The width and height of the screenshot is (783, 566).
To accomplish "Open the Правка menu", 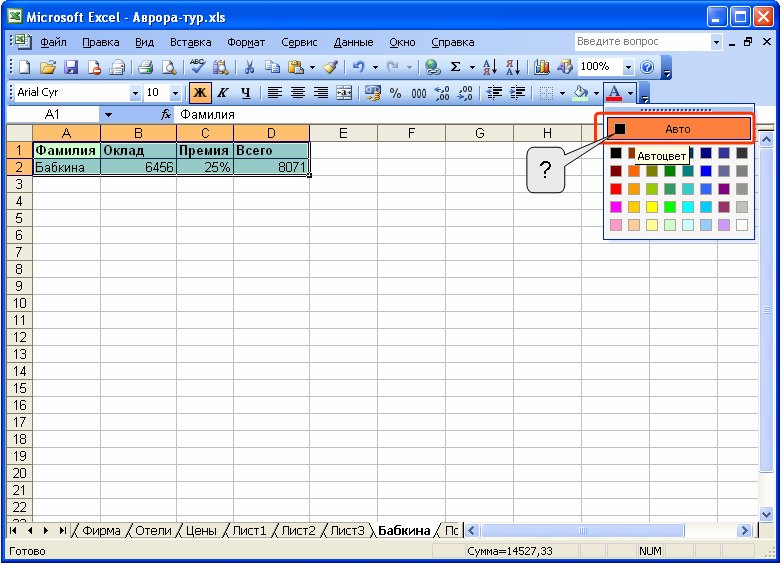I will point(100,42).
